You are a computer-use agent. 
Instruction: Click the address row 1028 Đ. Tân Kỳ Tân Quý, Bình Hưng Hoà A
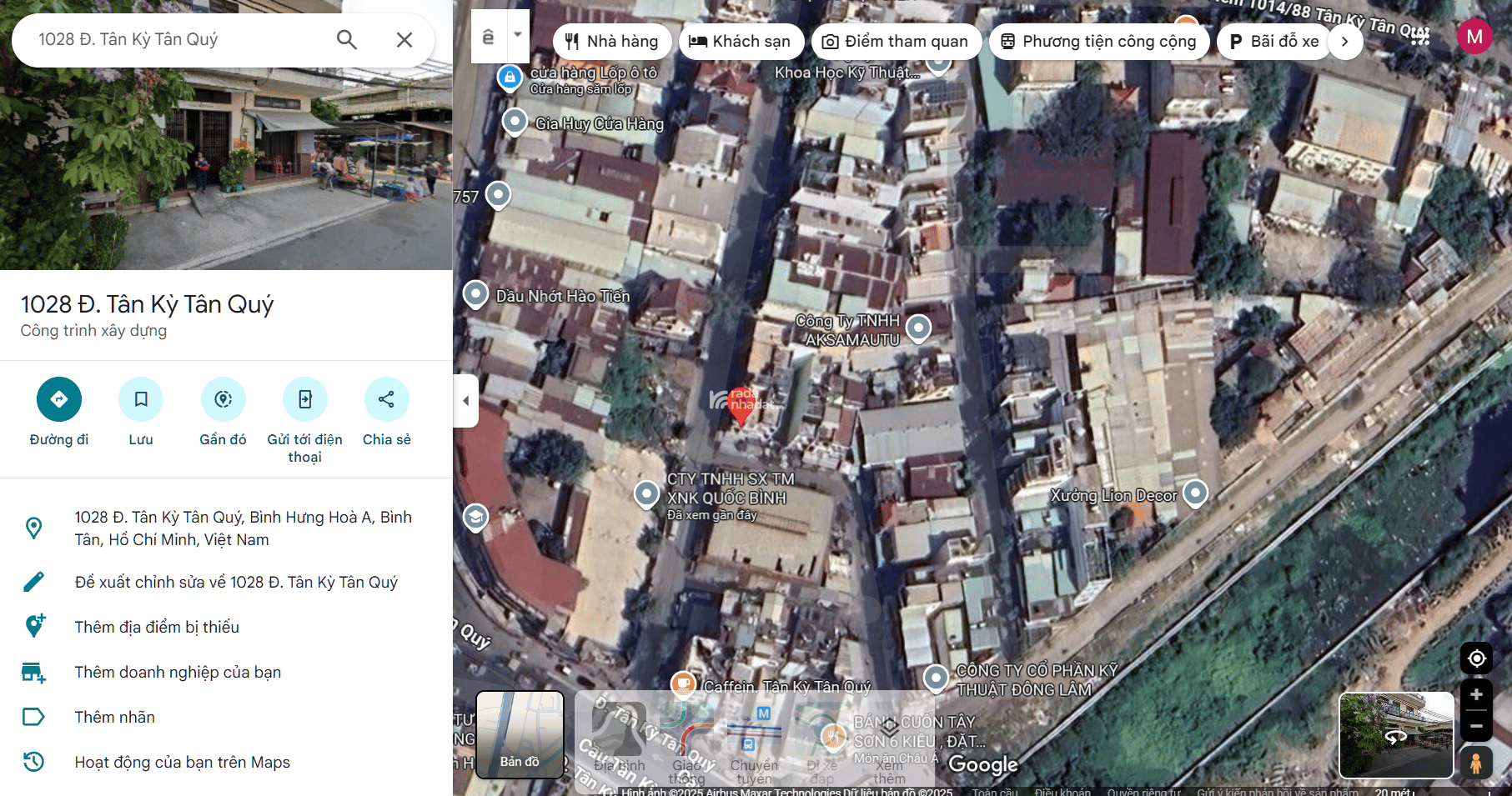(x=226, y=528)
